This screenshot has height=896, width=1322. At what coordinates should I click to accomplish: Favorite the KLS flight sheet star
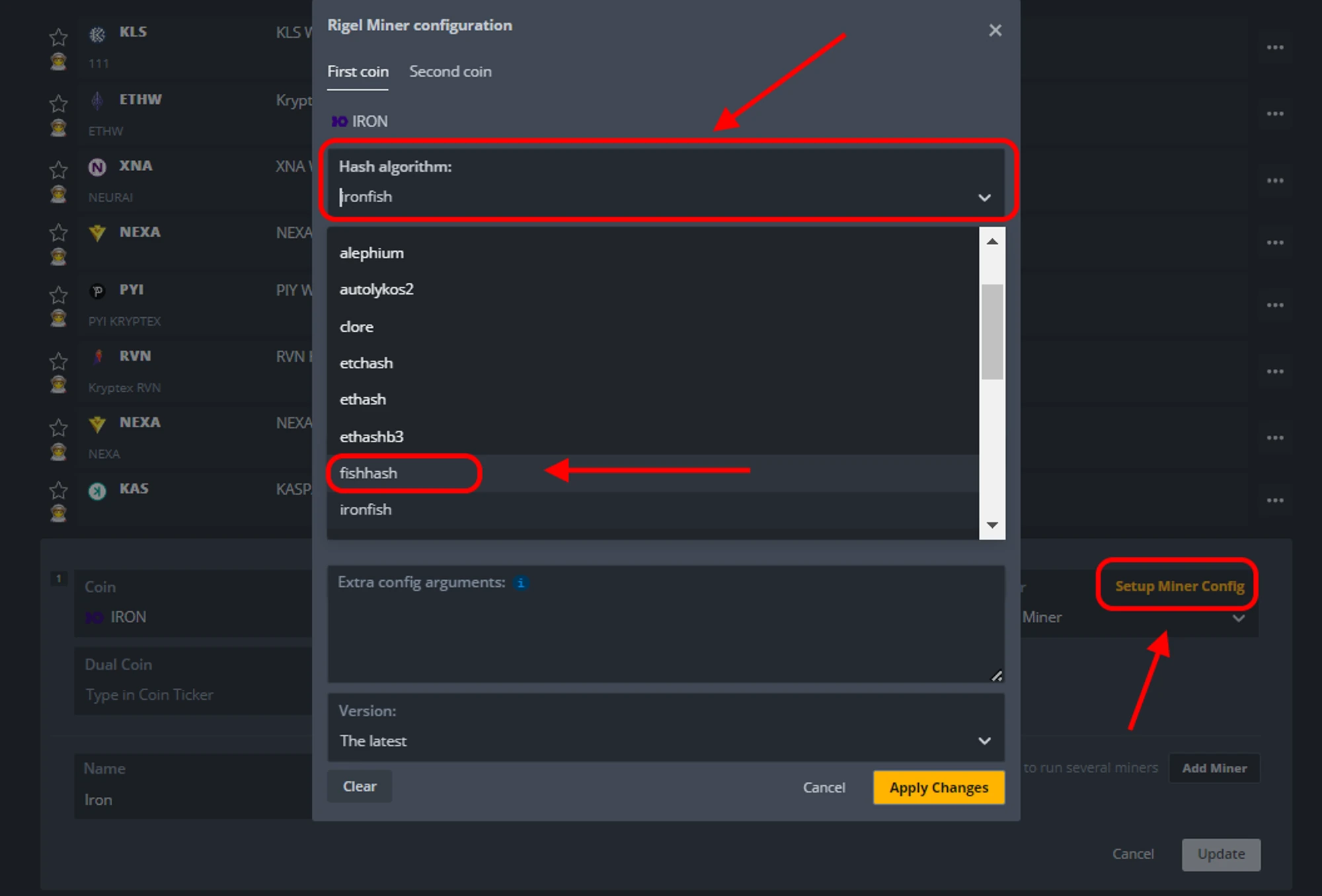click(x=59, y=36)
